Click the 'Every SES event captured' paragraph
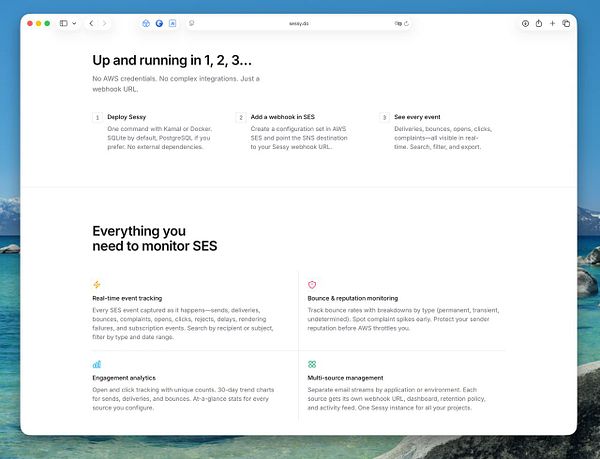This screenshot has width=600, height=459. pyautogui.click(x=183, y=324)
